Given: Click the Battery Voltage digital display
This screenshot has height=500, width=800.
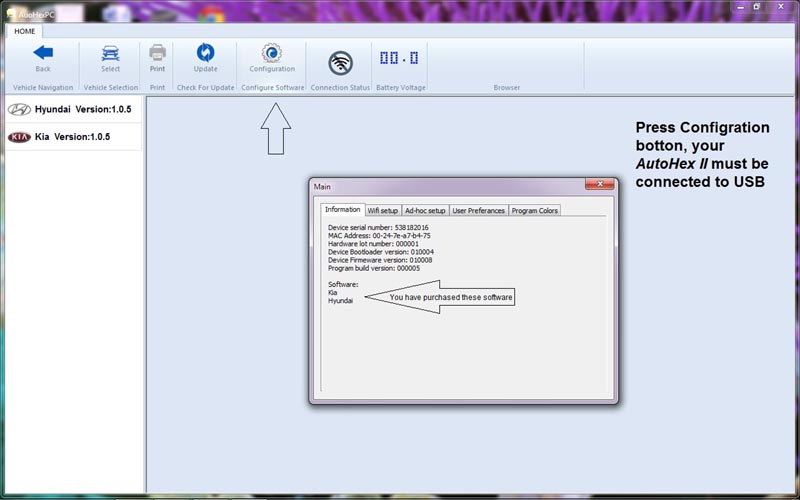Looking at the screenshot, I should coord(399,58).
